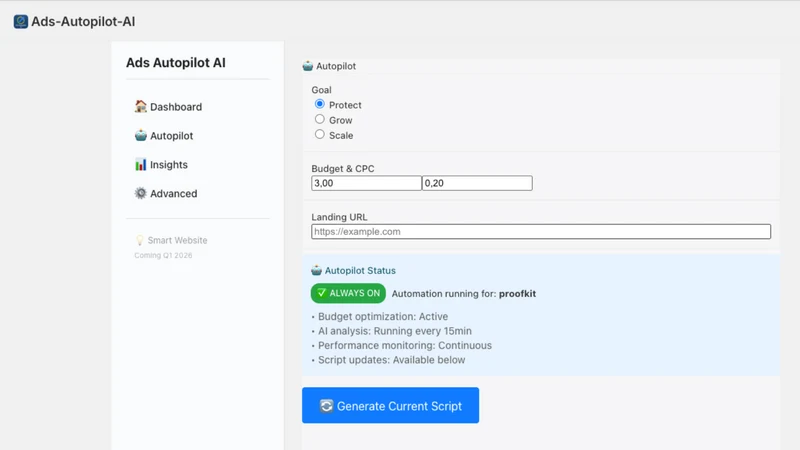Focus the budget field showing 3,00
Viewport: 800px width, 450px height.
click(366, 183)
